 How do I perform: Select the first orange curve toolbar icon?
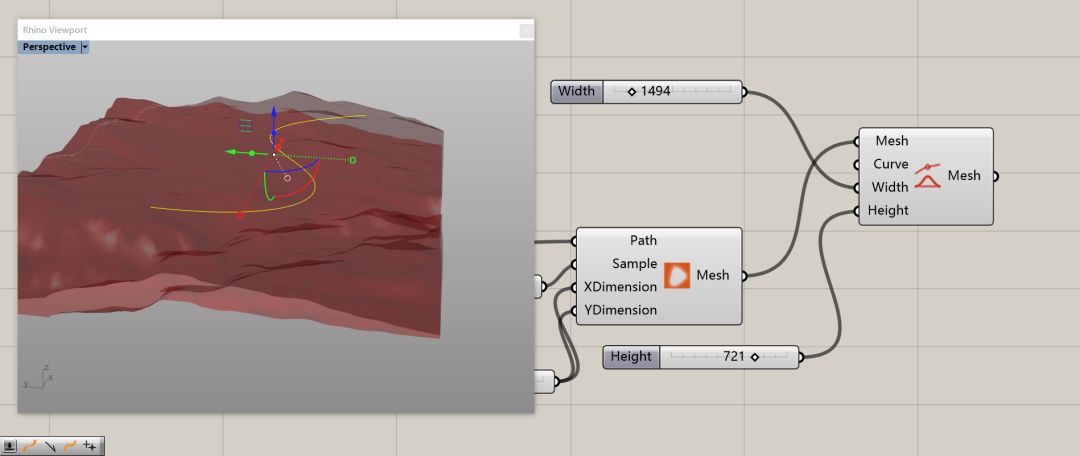[x=30, y=446]
